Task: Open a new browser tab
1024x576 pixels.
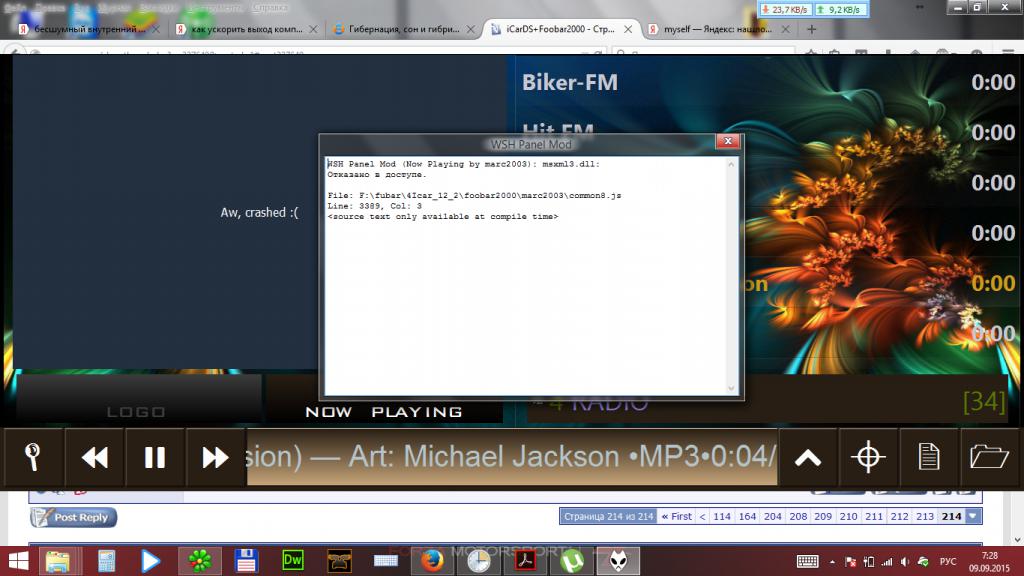Action: click(x=811, y=29)
